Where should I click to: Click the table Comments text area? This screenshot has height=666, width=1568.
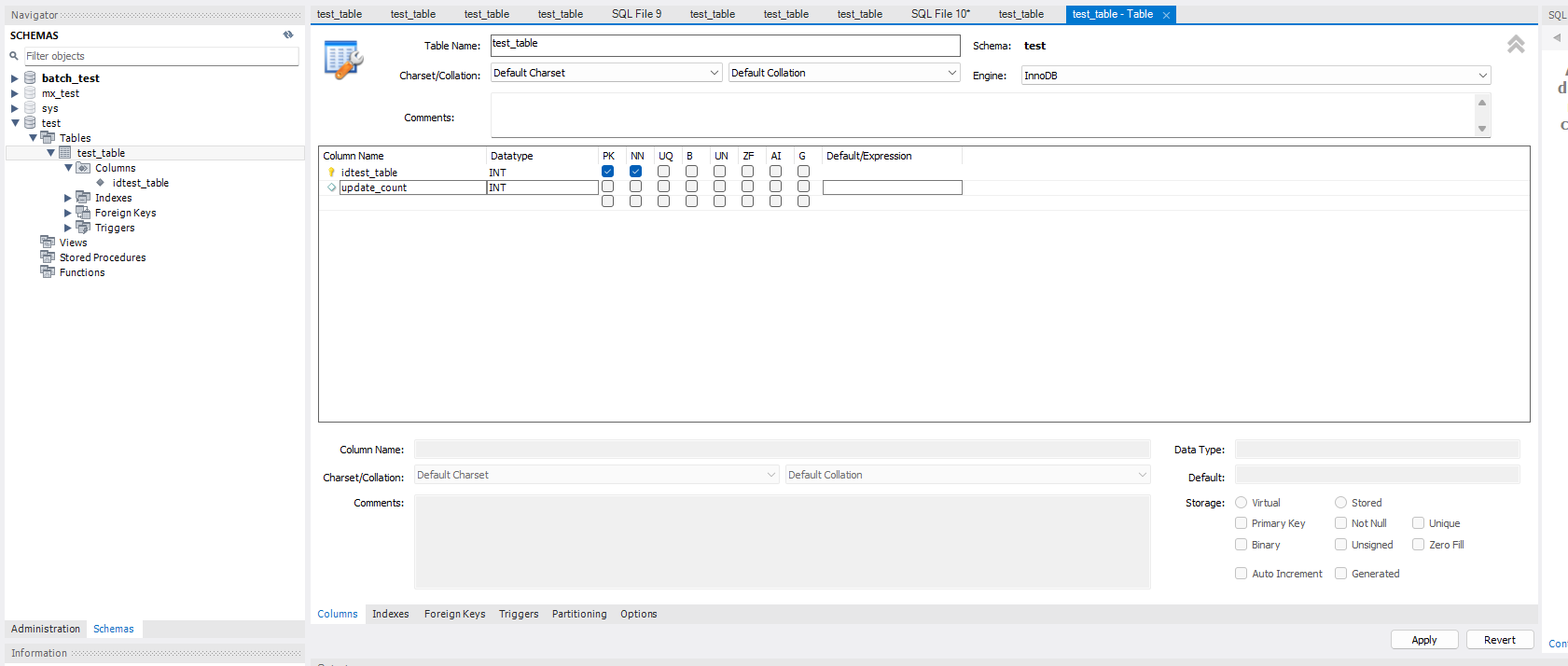click(982, 116)
